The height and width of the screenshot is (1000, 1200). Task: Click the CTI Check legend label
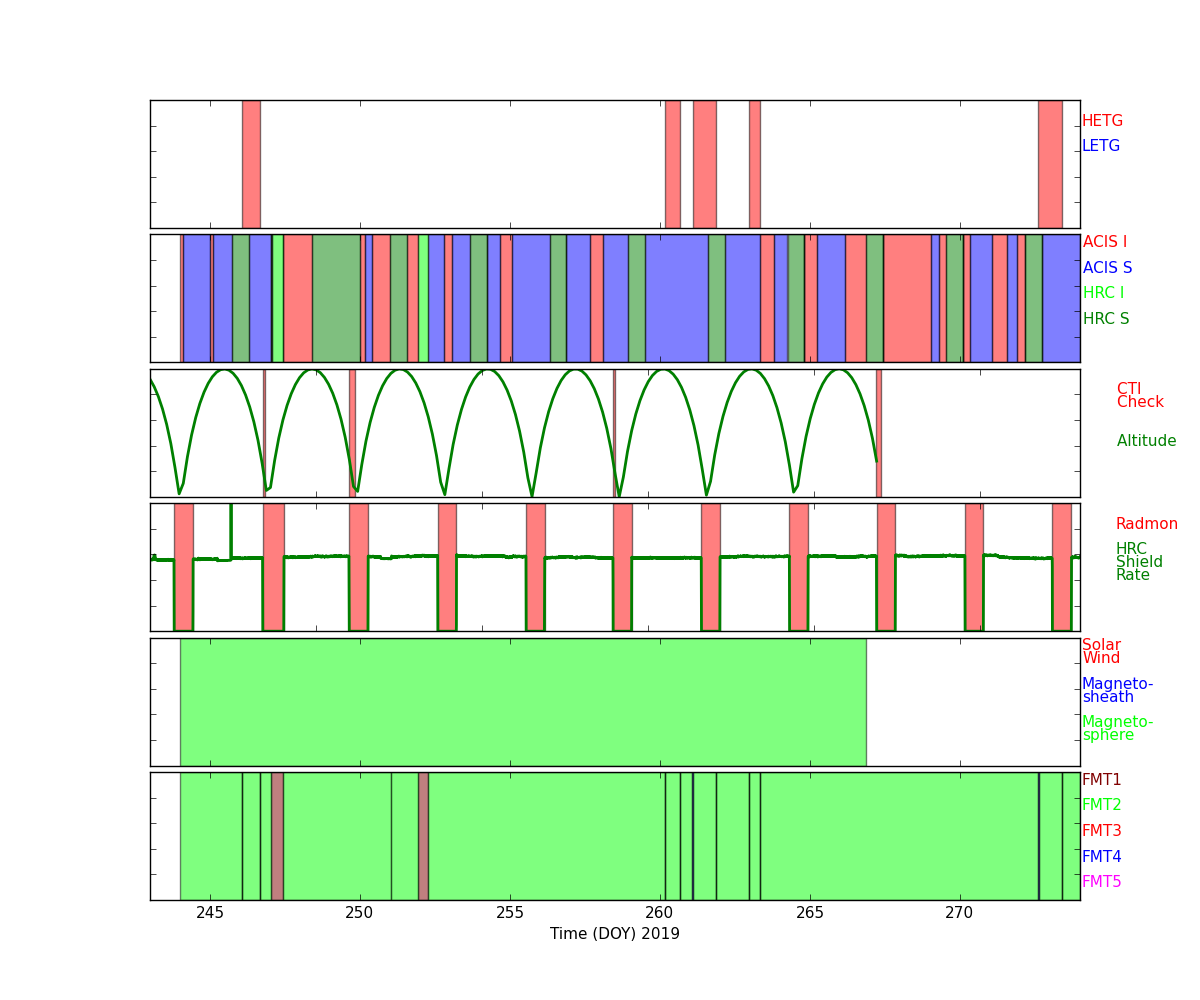coord(1140,396)
